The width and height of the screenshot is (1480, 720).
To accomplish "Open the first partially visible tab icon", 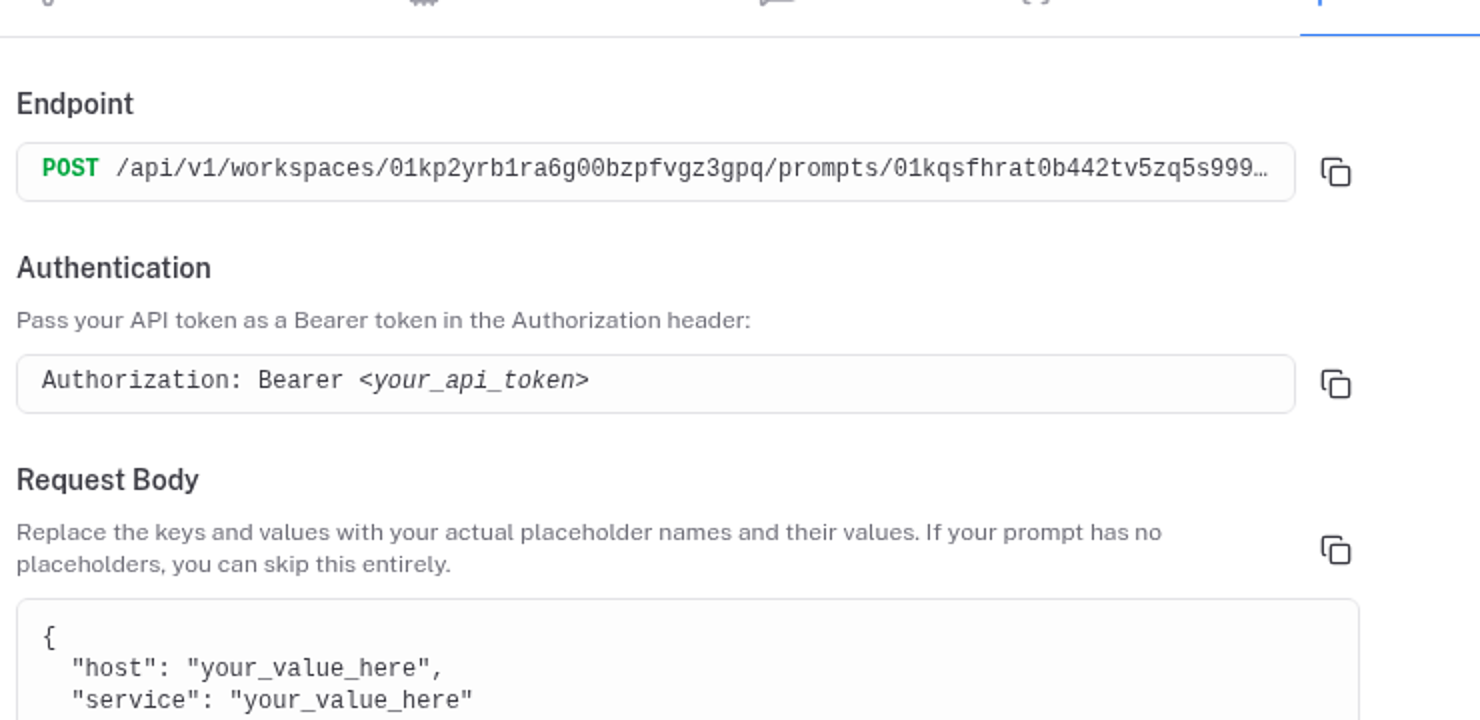I will (46, 2).
